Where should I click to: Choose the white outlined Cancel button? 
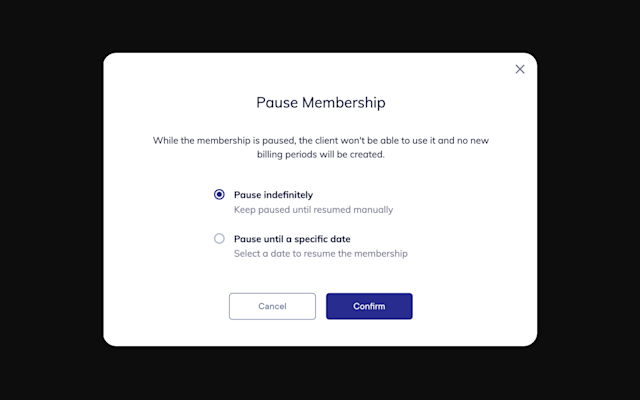pyautogui.click(x=272, y=306)
